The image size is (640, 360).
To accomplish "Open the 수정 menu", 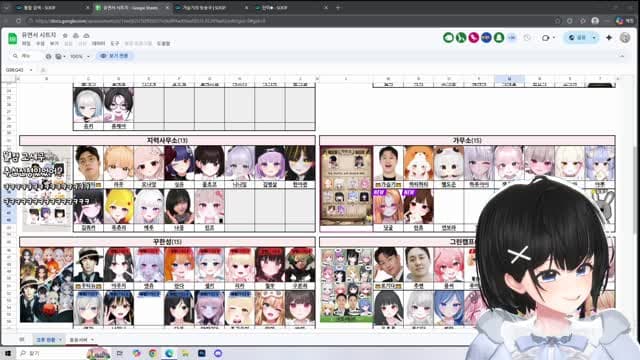I will pyautogui.click(x=40, y=43).
